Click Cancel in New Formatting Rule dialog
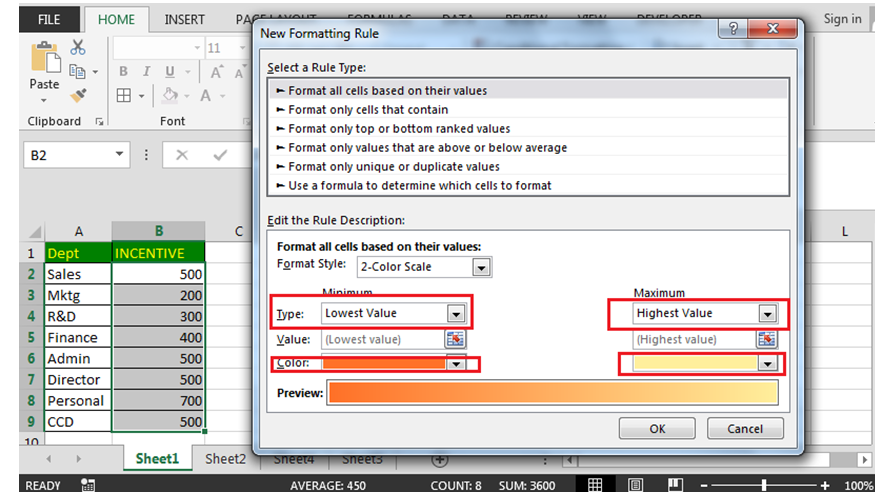This screenshot has height=503, width=885. point(744,428)
